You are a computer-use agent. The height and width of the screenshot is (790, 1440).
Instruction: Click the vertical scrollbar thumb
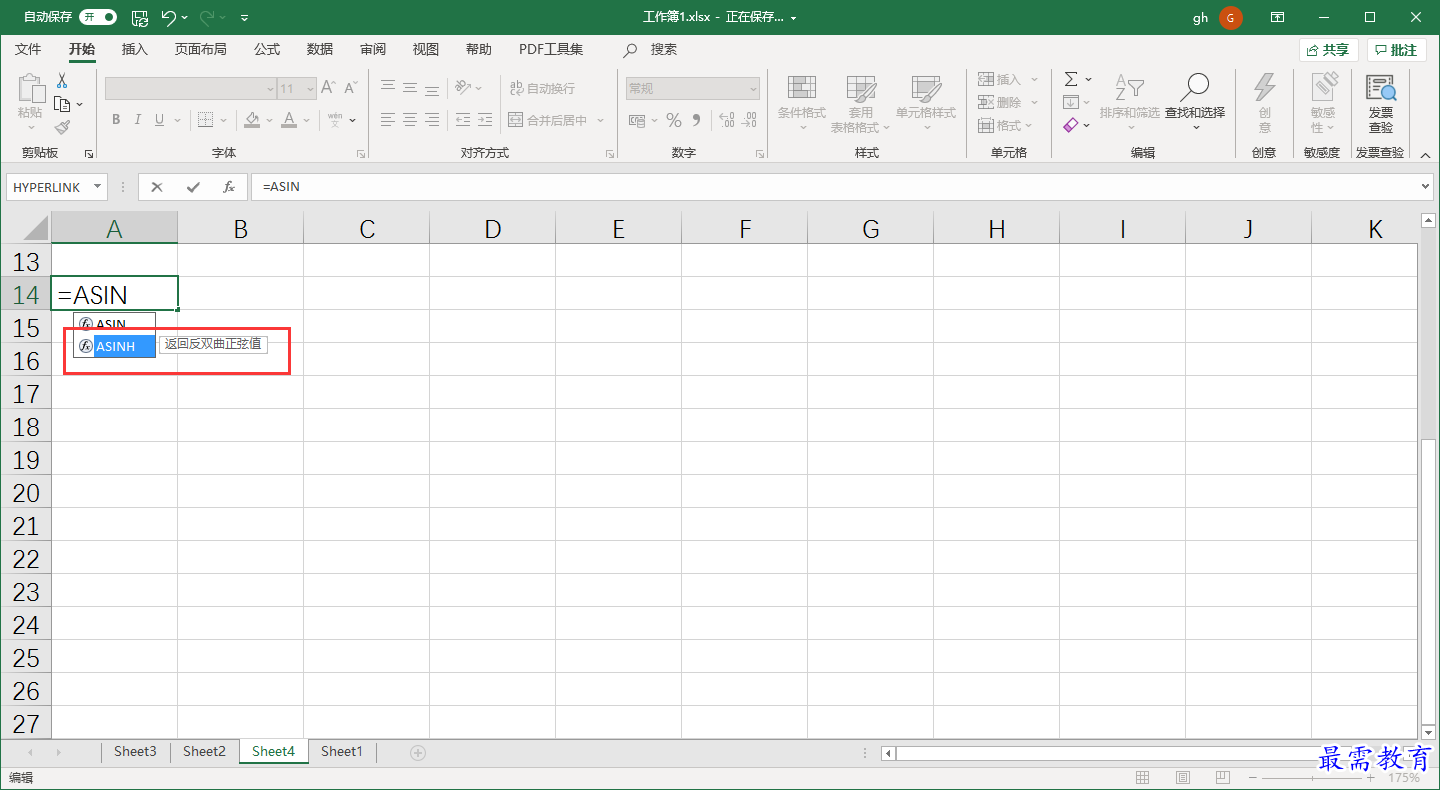(1428, 583)
